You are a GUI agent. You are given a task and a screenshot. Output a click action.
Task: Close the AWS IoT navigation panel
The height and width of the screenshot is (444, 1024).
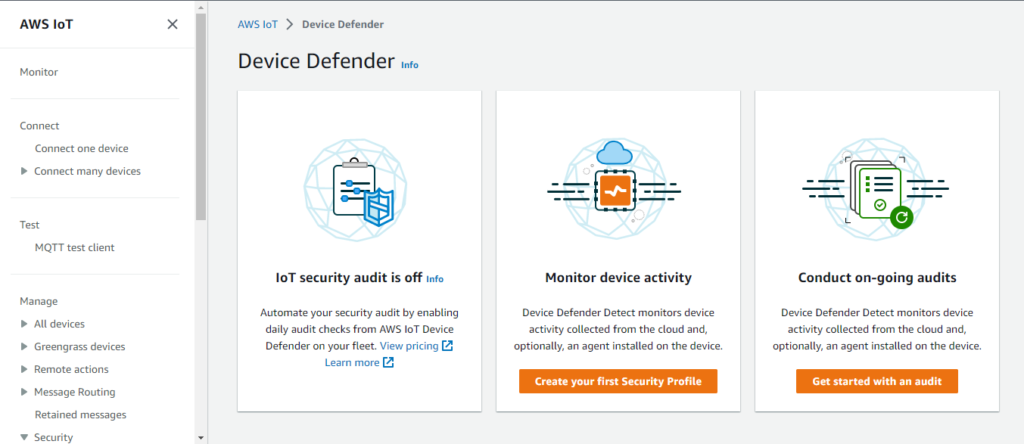coord(172,25)
